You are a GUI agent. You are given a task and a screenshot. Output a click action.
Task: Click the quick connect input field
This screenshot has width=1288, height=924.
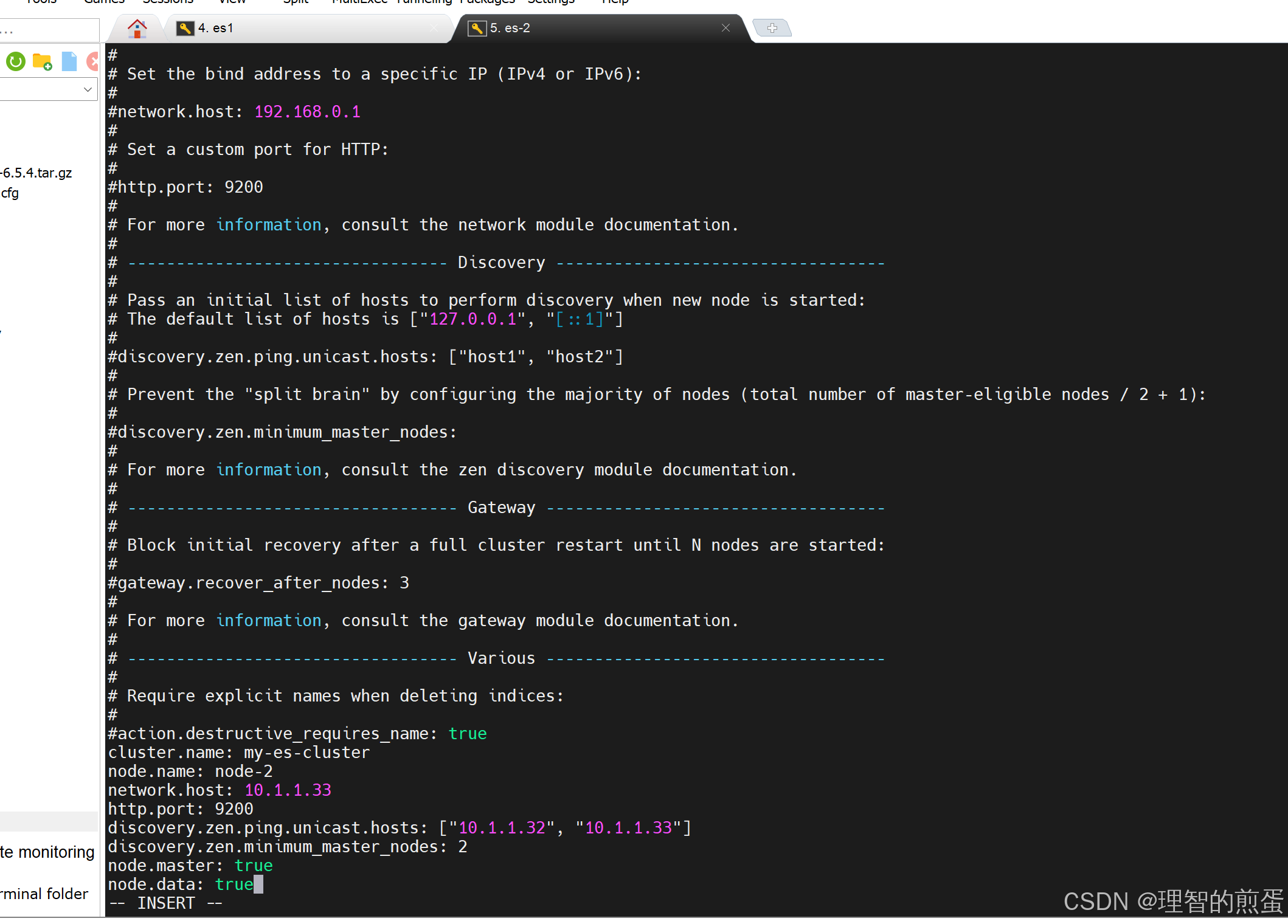point(49,30)
